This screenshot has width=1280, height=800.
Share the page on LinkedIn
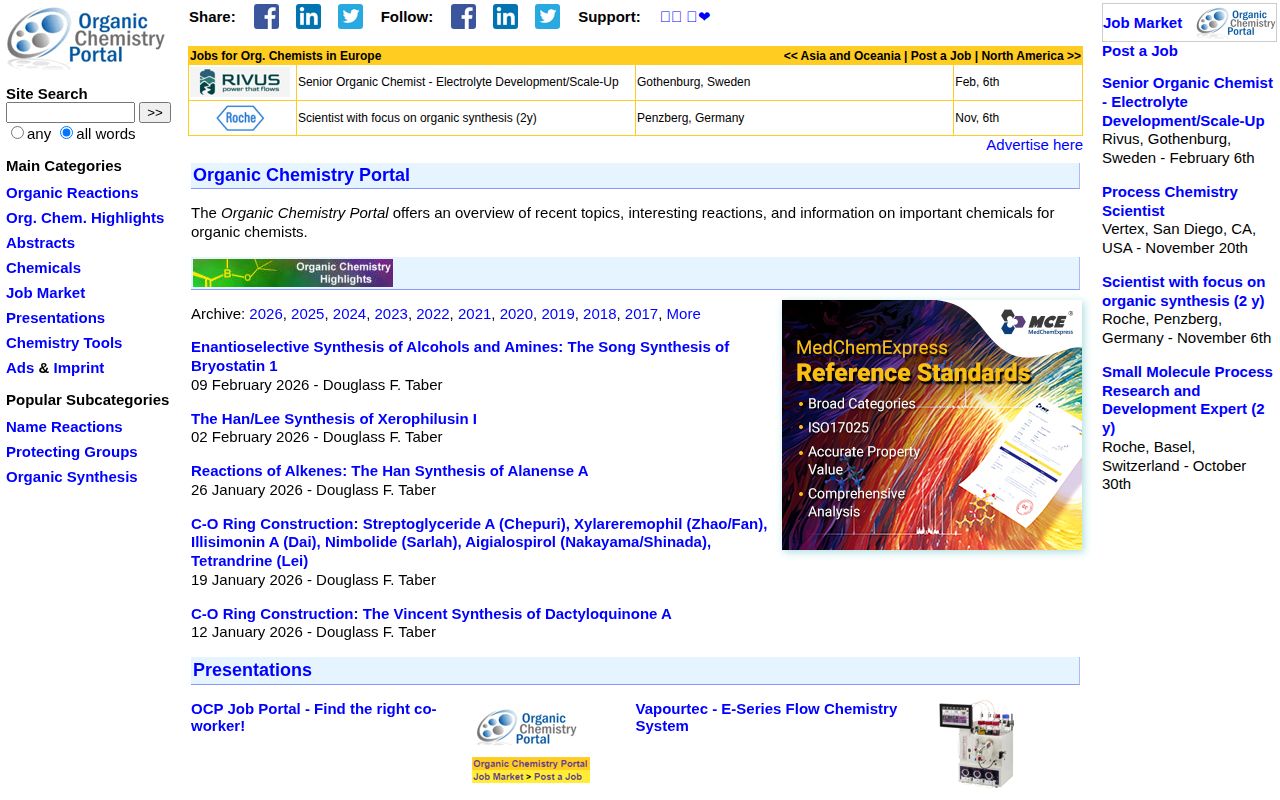[x=308, y=16]
